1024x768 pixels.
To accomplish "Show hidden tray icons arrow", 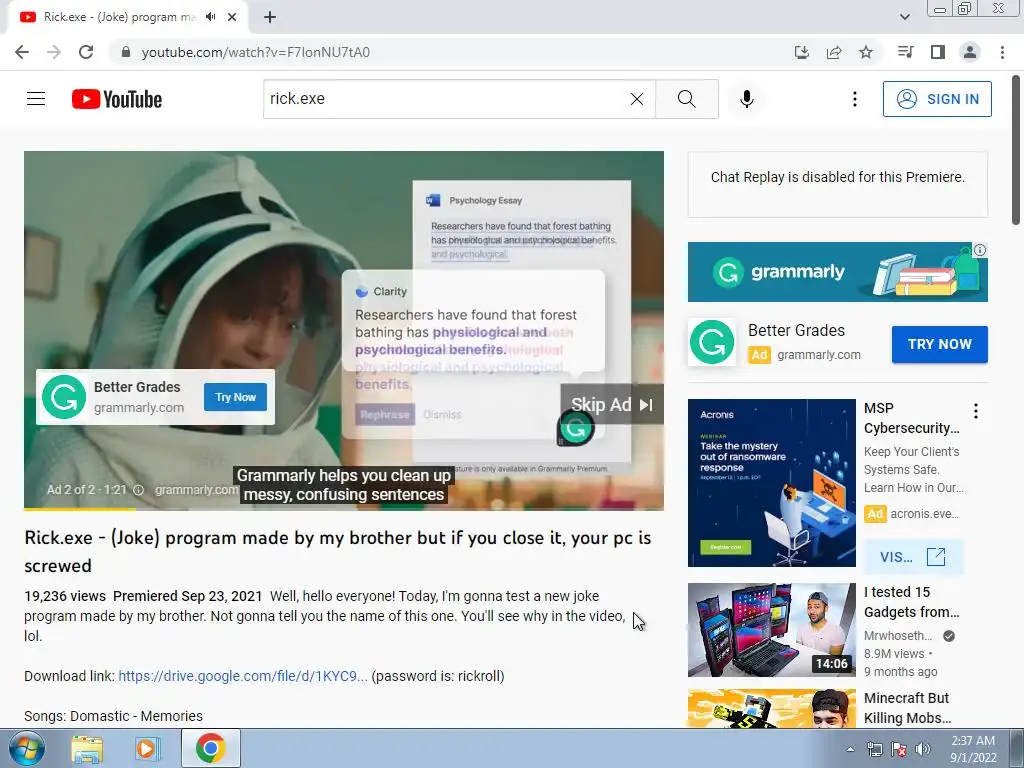I will [850, 749].
